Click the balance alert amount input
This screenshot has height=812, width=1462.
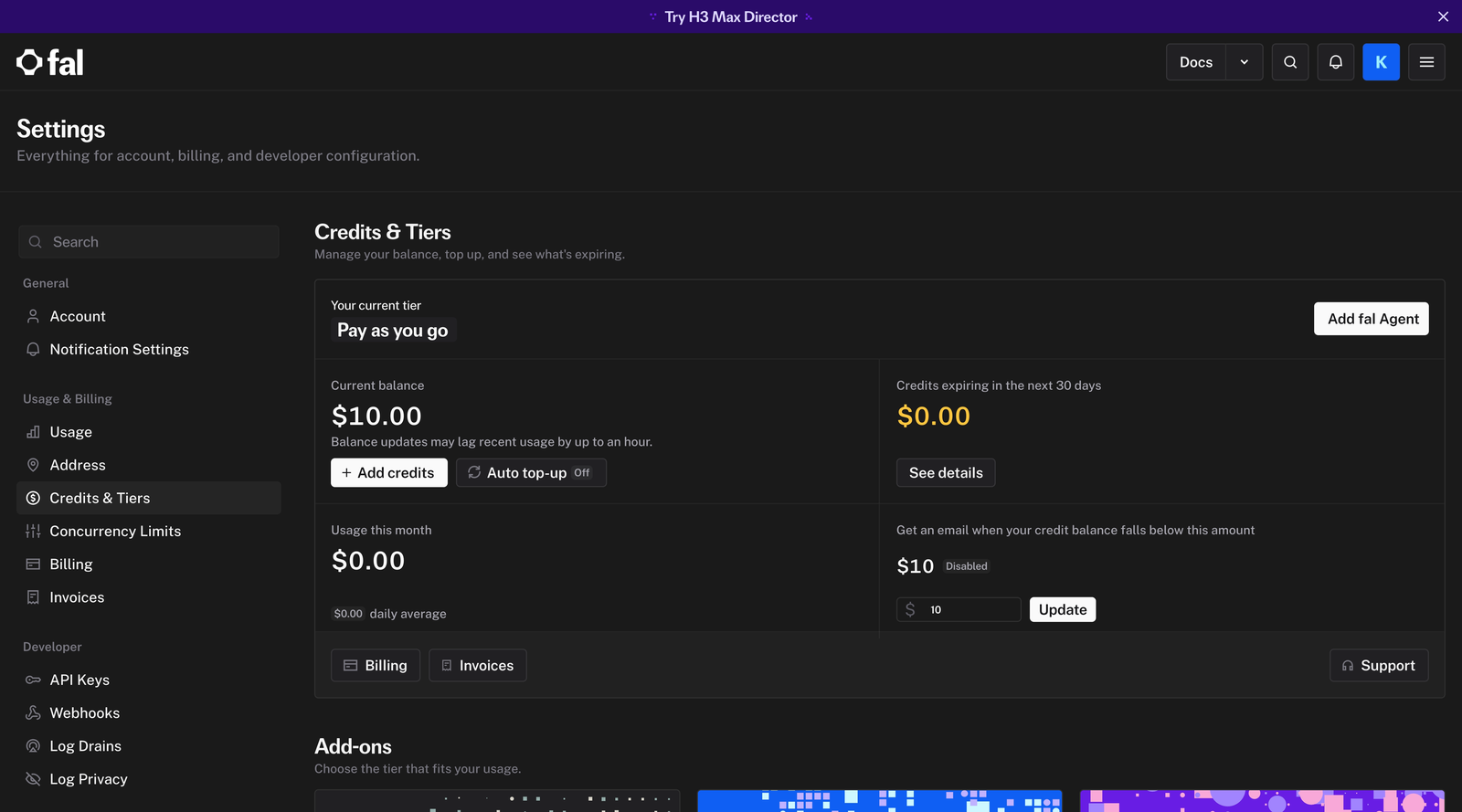click(959, 609)
